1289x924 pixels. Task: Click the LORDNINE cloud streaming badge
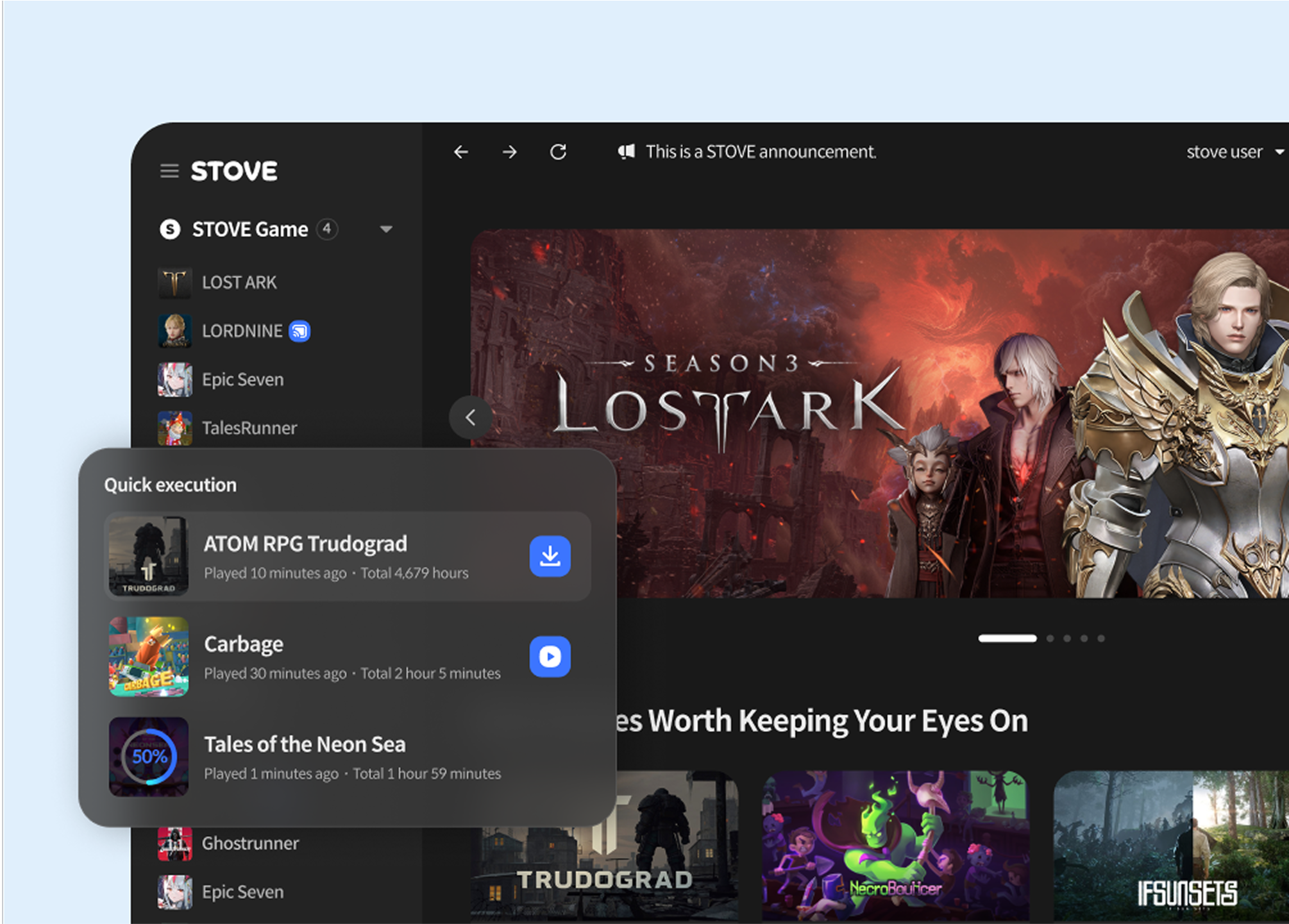[x=299, y=331]
